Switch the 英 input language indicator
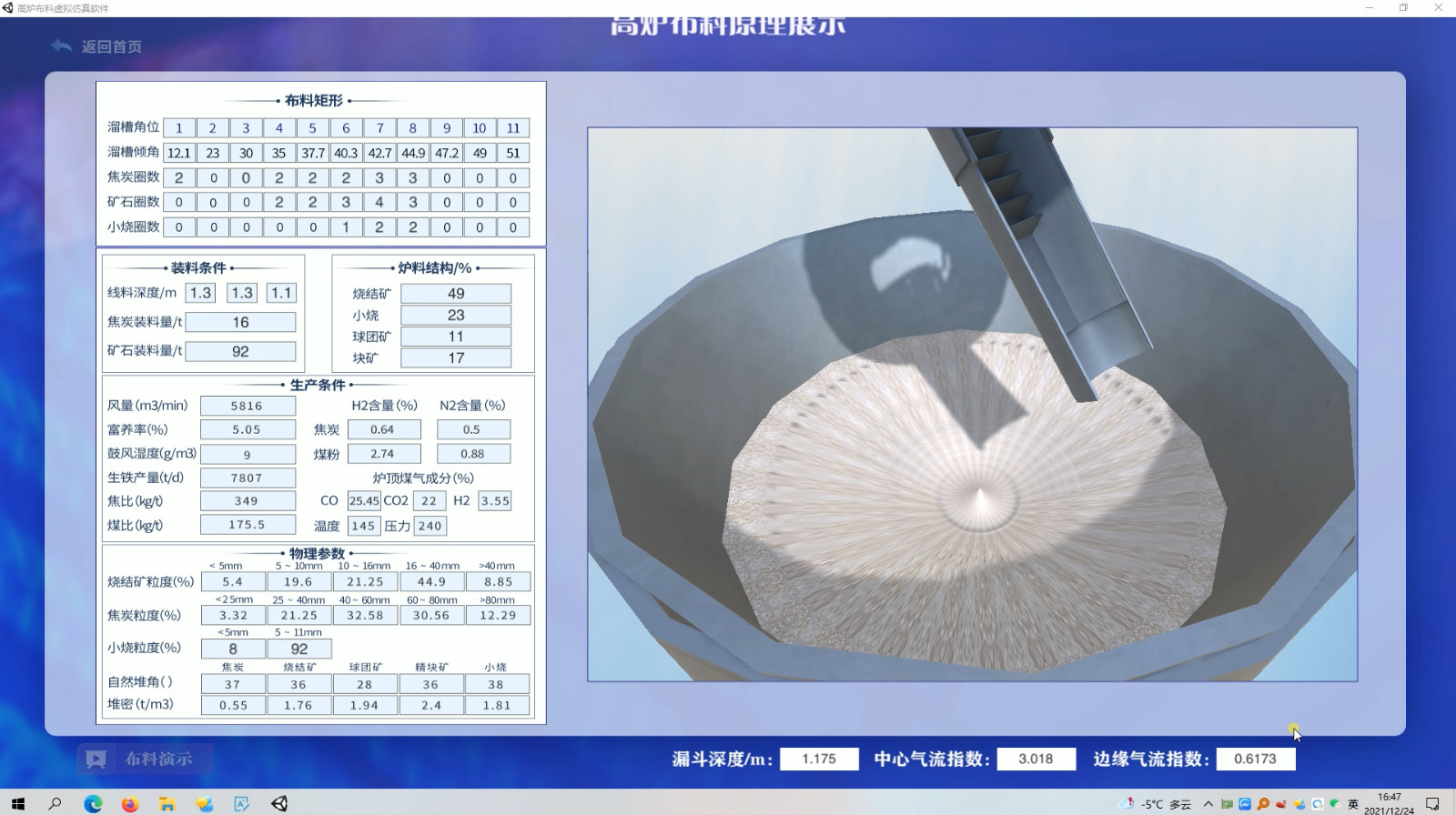 click(x=1353, y=804)
